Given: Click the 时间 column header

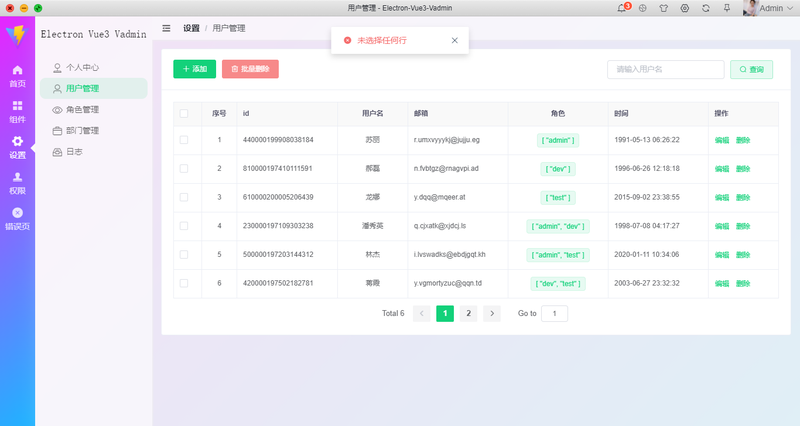Looking at the screenshot, I should pos(621,113).
